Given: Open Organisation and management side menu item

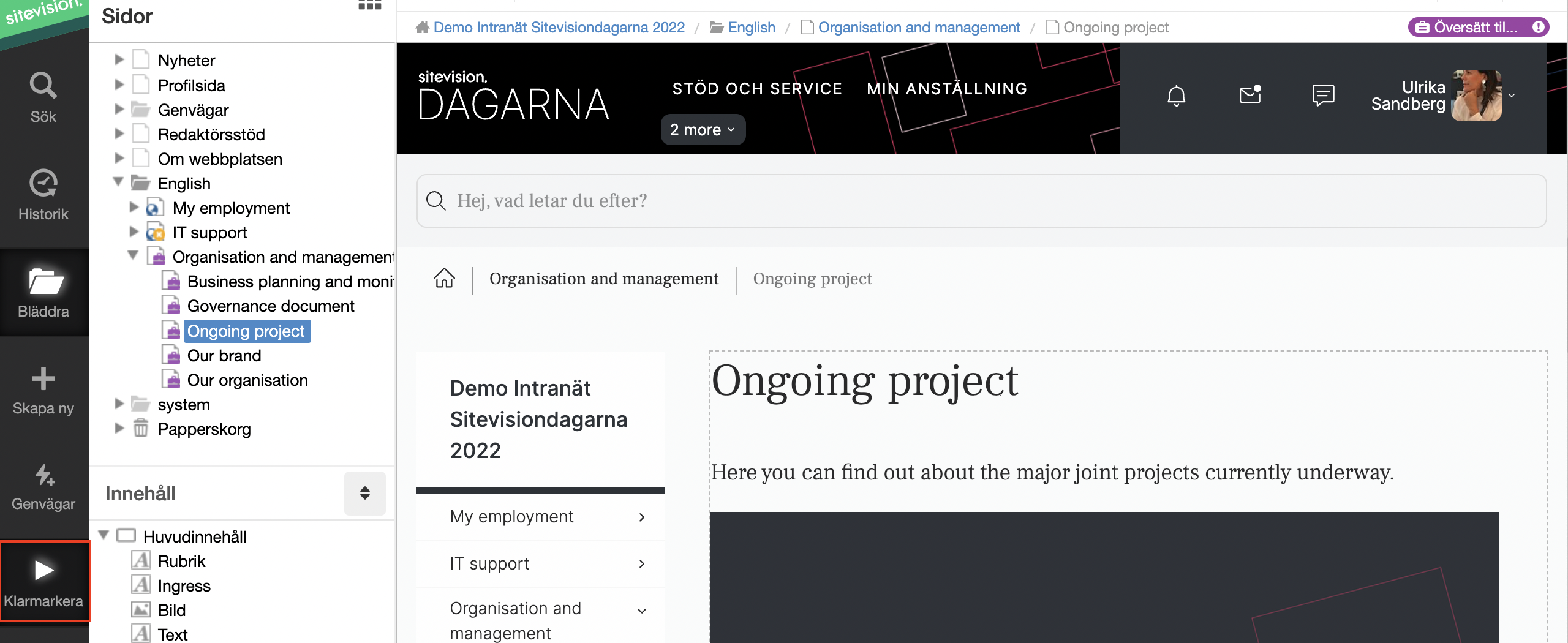Looking at the screenshot, I should click(516, 620).
